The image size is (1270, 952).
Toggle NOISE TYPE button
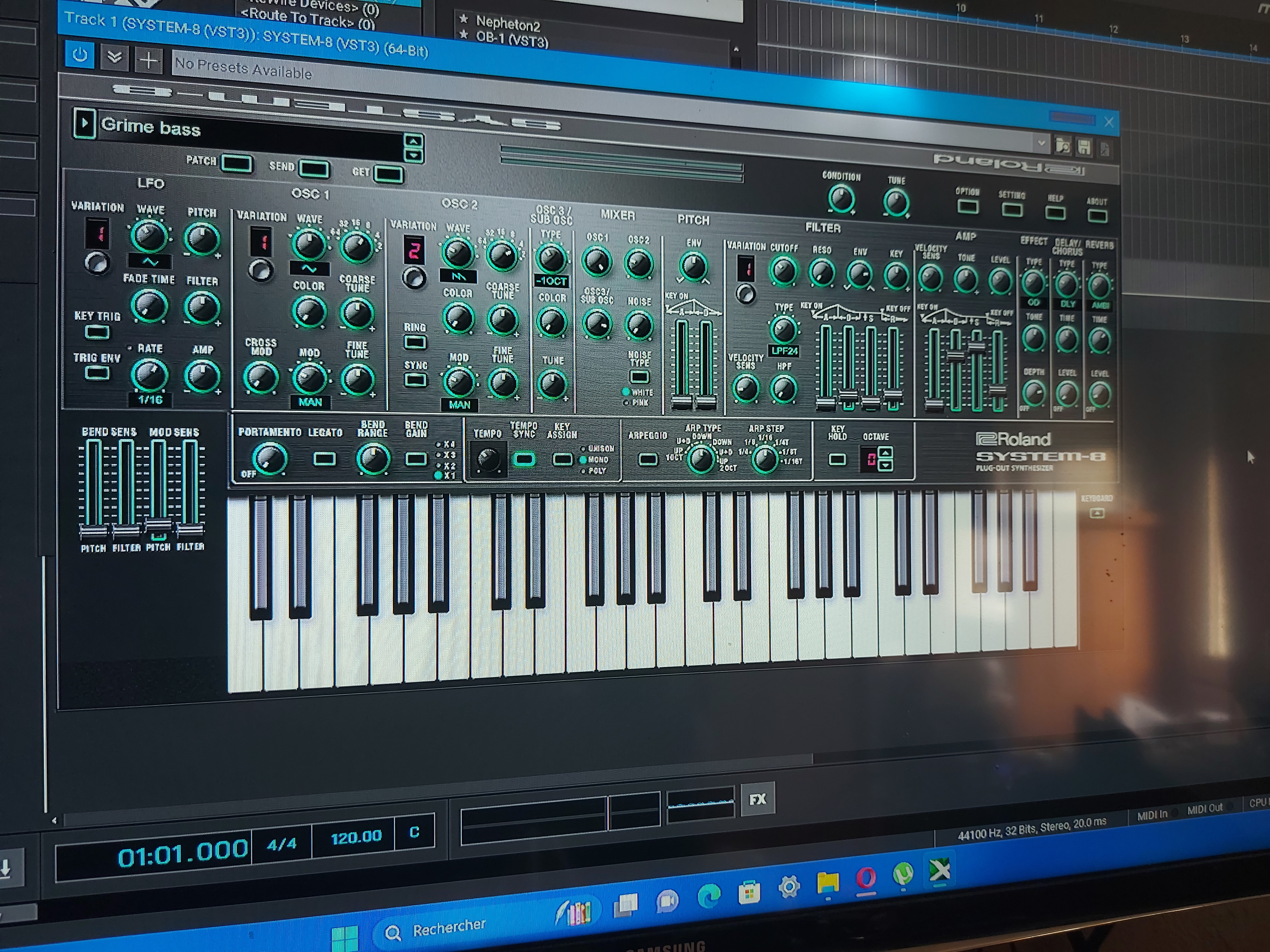(x=639, y=377)
